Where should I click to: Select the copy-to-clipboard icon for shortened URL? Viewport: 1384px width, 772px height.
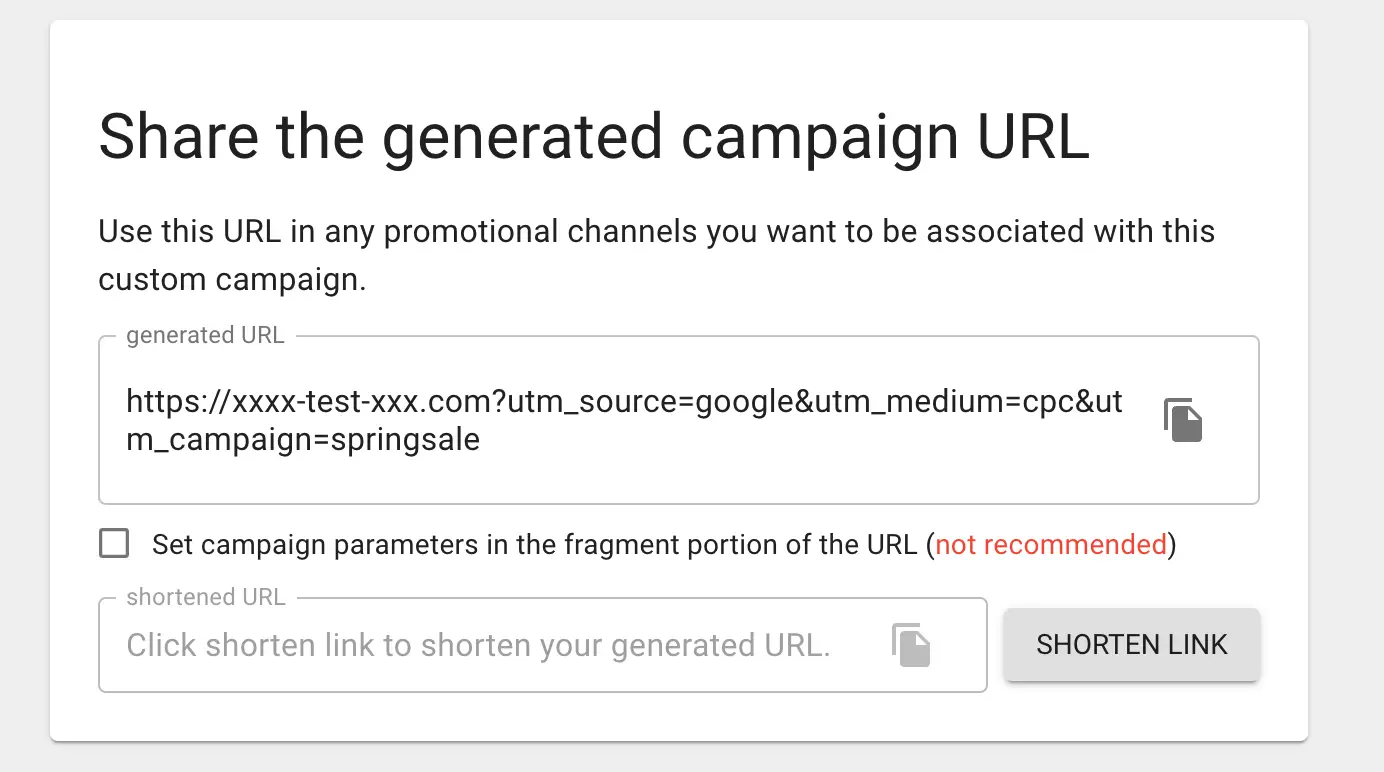coord(911,645)
